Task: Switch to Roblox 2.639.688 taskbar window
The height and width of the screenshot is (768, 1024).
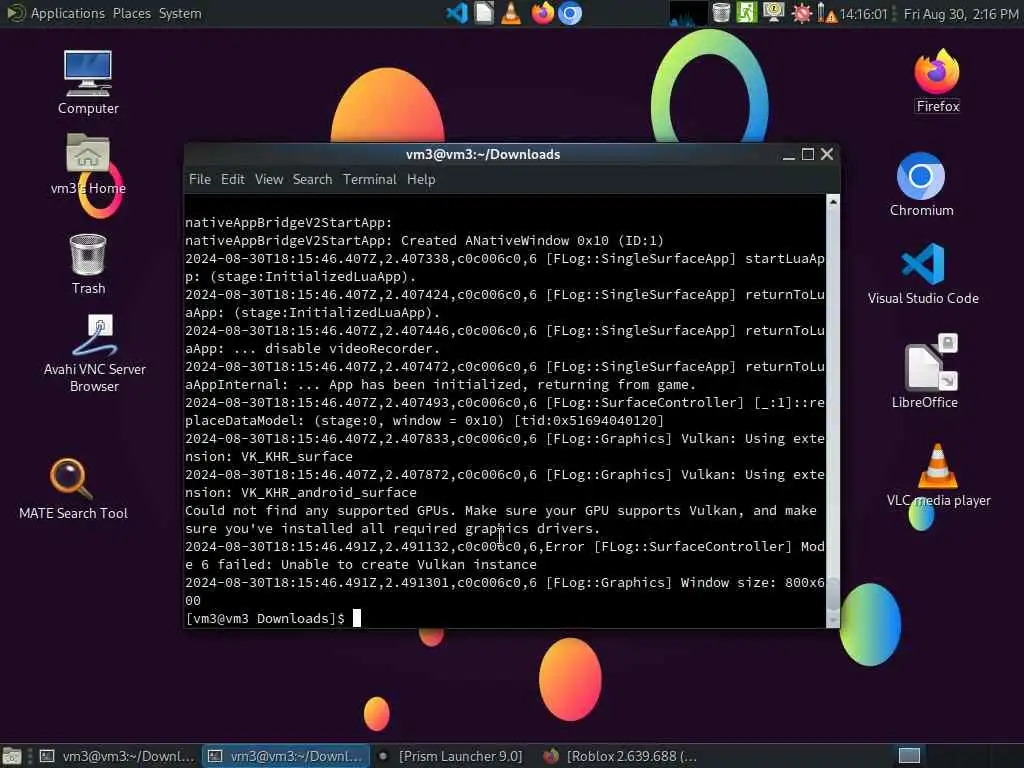Action: [620, 756]
